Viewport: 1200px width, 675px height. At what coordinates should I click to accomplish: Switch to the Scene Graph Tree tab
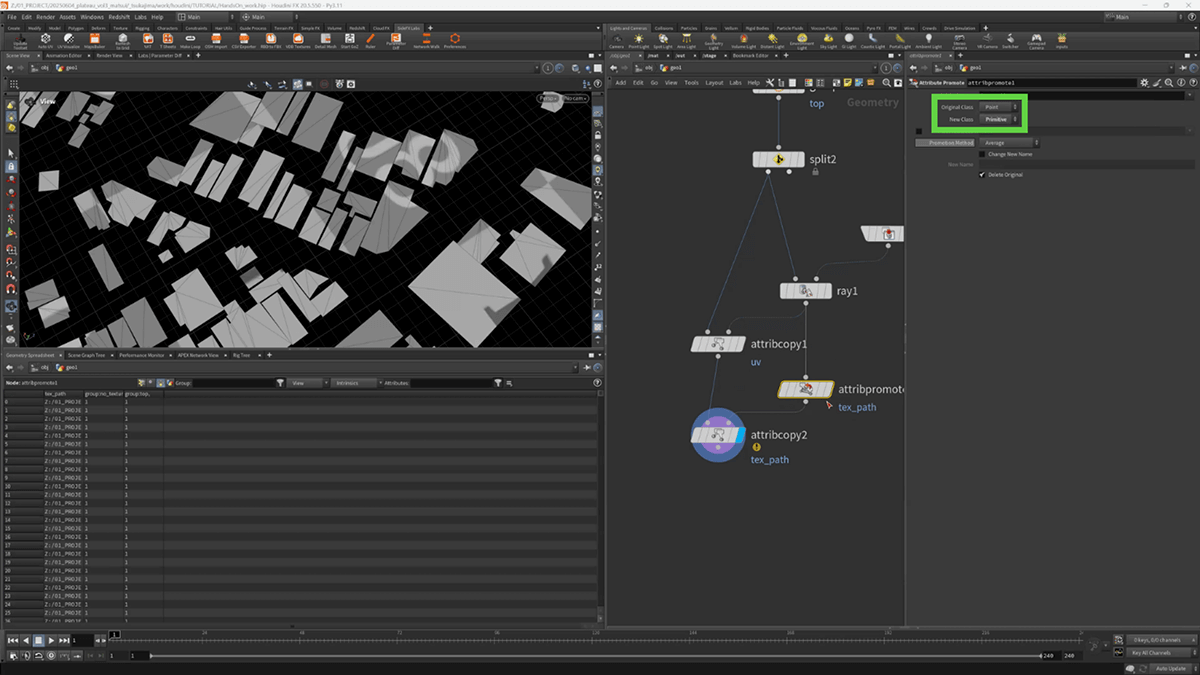pos(86,355)
